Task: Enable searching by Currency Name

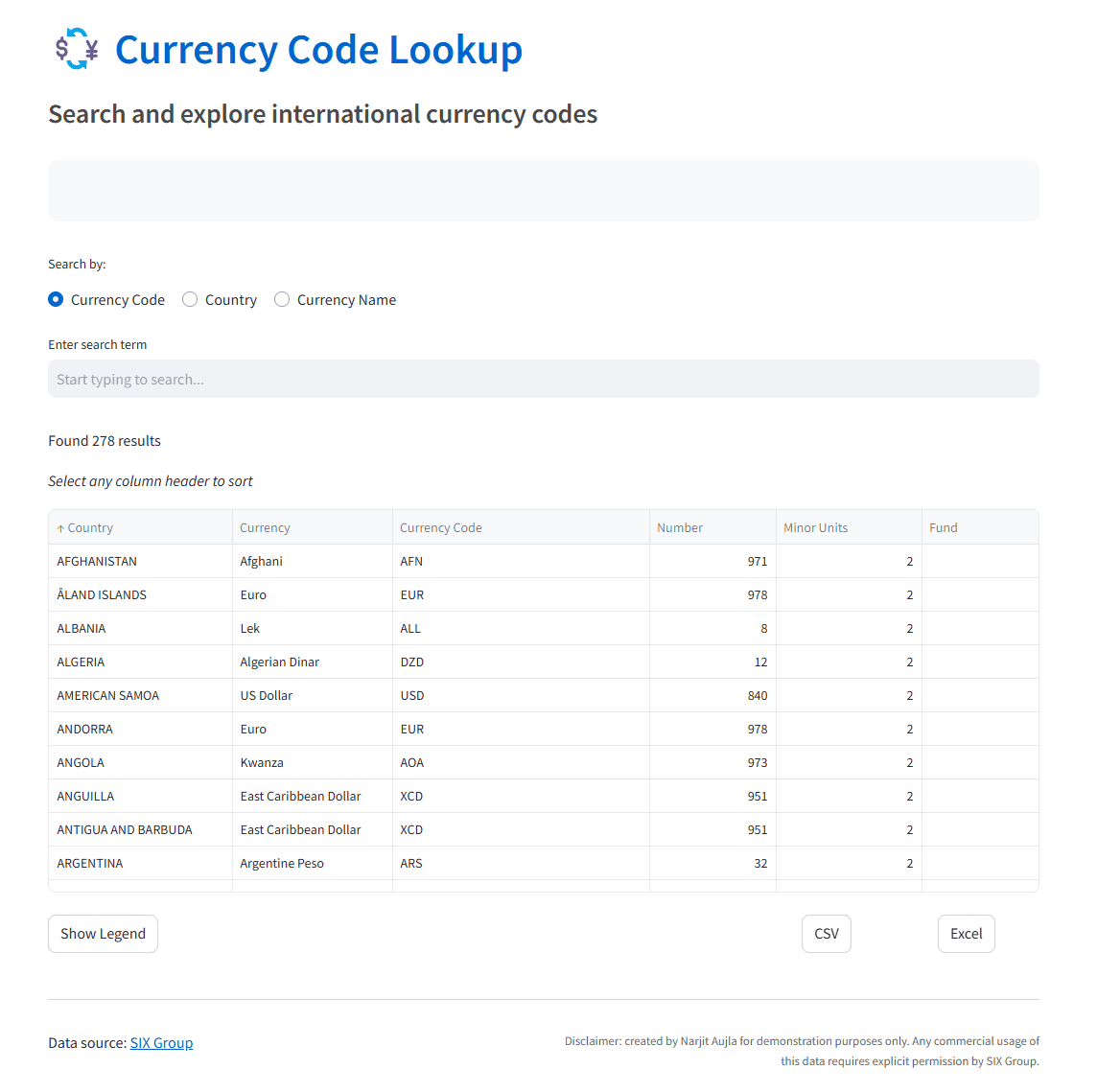Action: [282, 299]
